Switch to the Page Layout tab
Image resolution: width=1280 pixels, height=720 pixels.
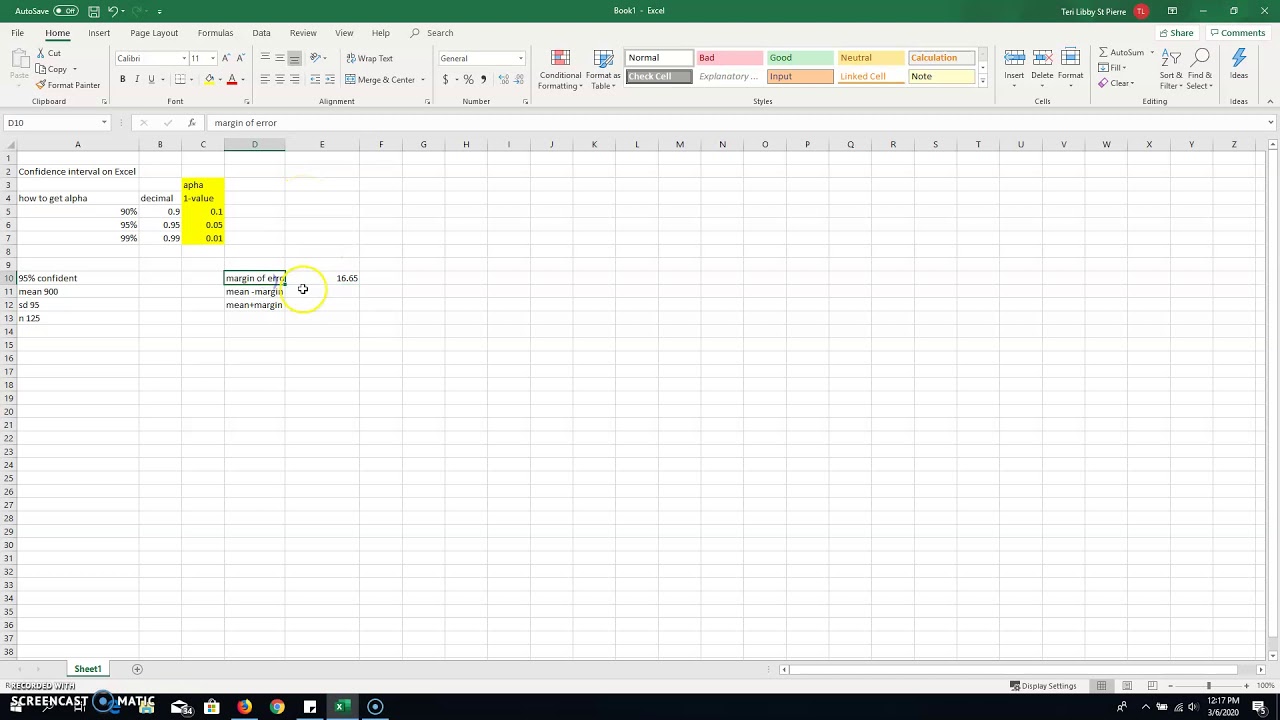click(x=154, y=33)
